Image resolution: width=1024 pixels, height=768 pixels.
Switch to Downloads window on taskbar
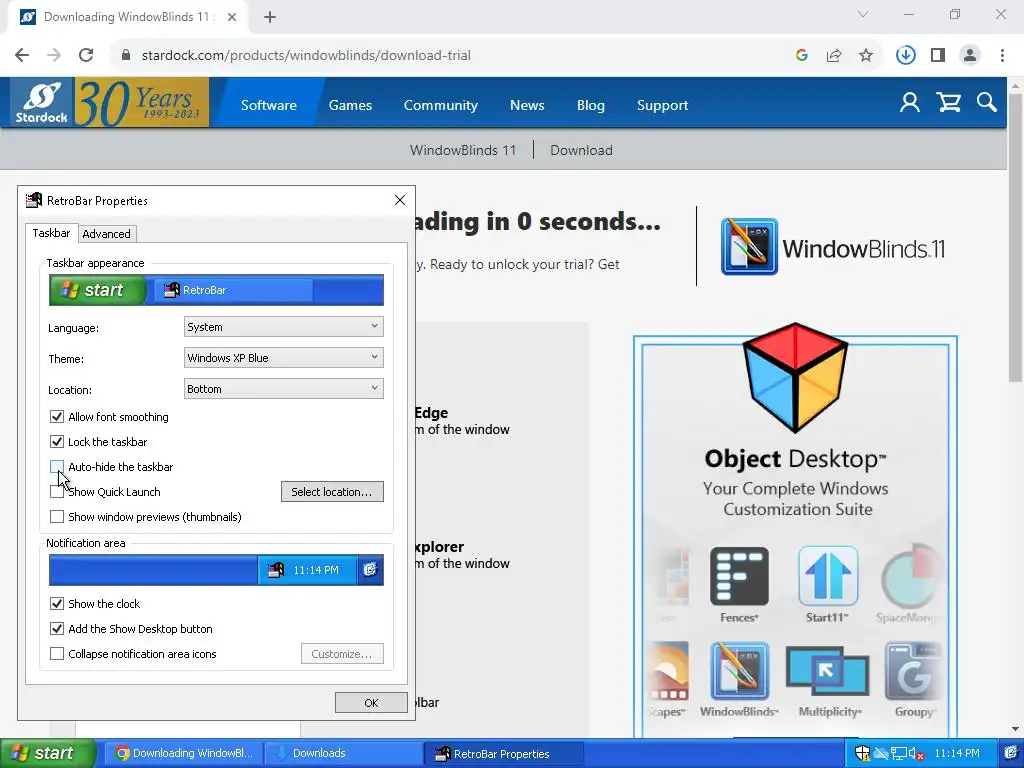342,753
